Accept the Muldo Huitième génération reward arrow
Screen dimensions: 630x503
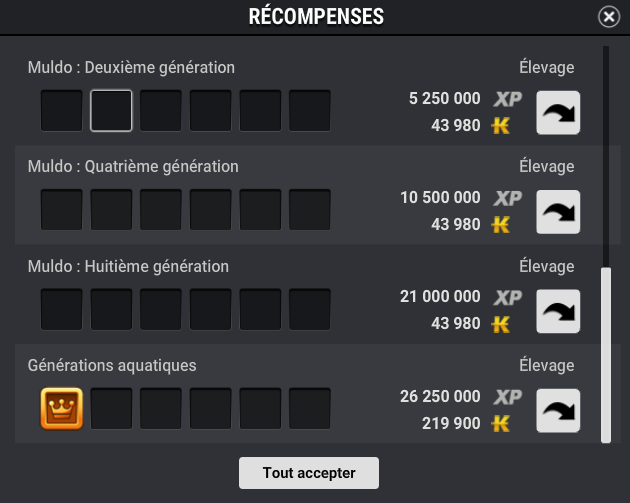click(558, 311)
